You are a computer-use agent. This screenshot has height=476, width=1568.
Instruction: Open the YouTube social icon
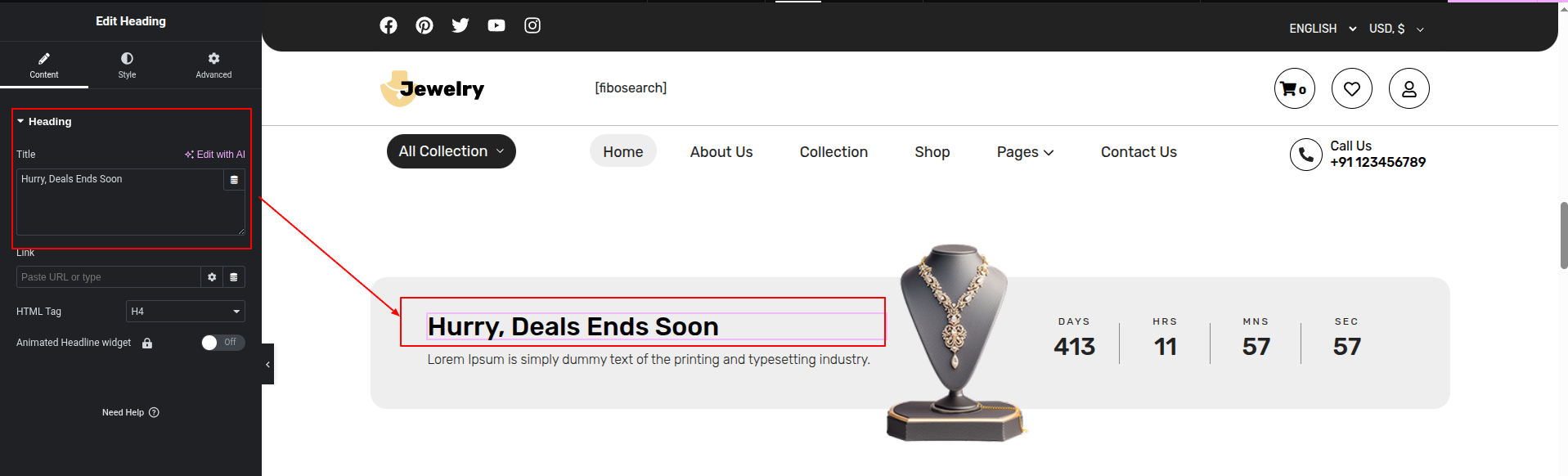point(496,25)
